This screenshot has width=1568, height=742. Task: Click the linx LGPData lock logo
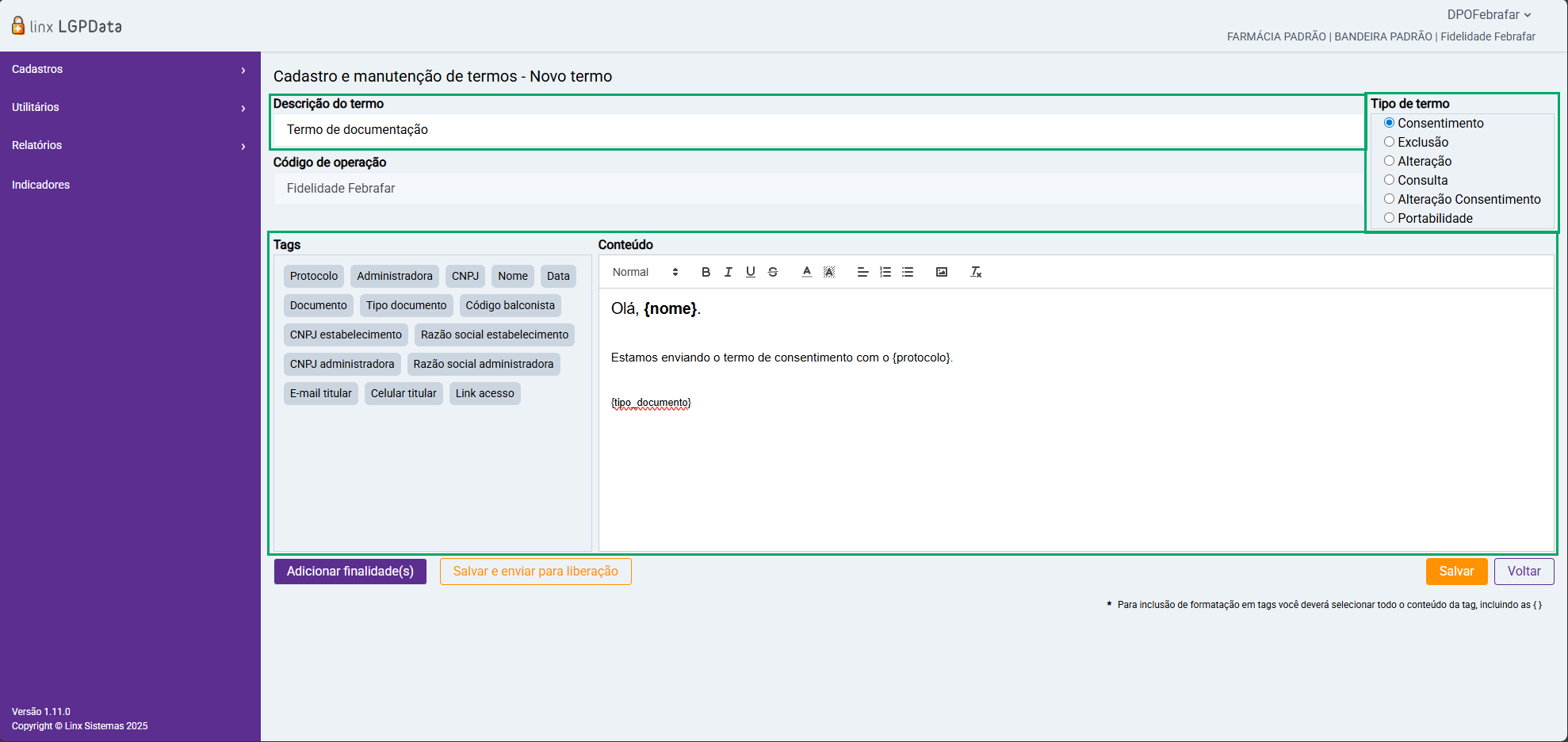[x=18, y=25]
